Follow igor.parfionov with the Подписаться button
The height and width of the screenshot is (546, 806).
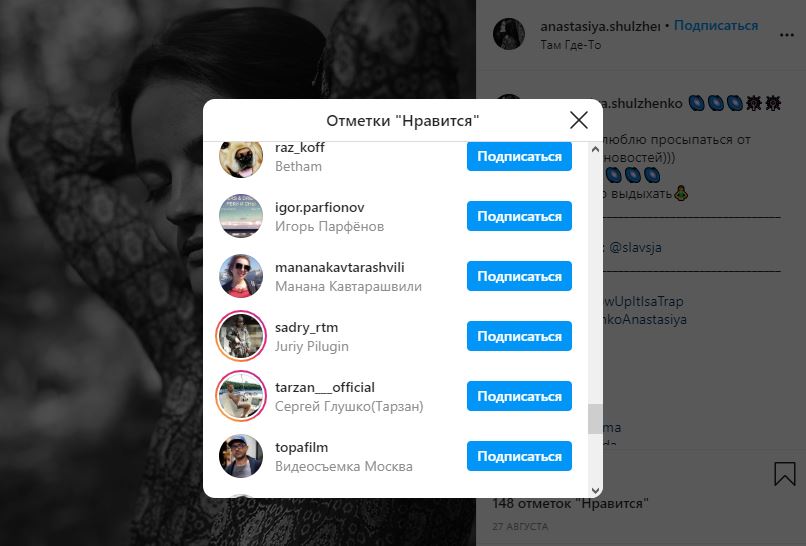tap(519, 216)
